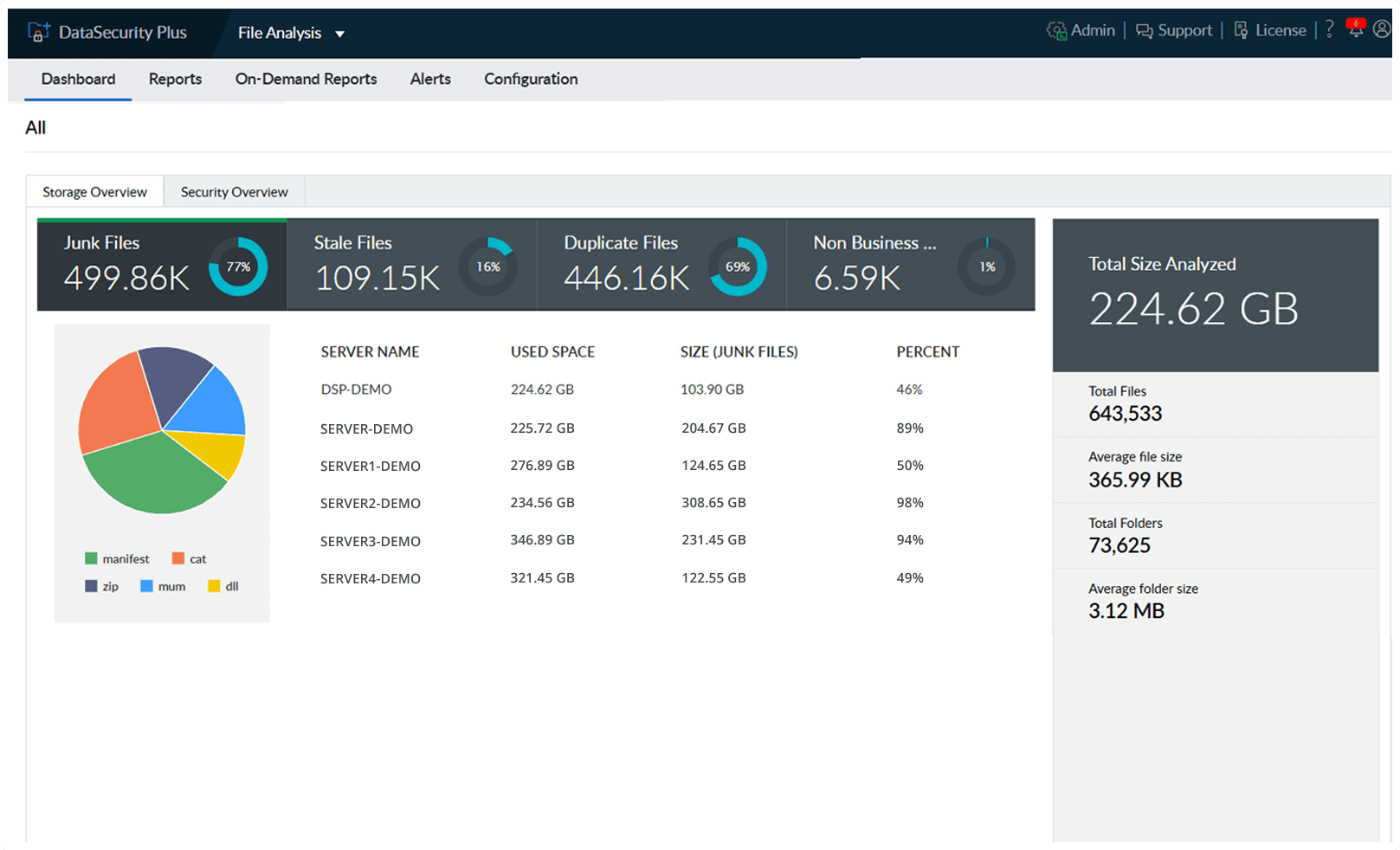Select the SERVER2-DEMO server row
Viewport: 1400px width, 850px height.
point(370,503)
